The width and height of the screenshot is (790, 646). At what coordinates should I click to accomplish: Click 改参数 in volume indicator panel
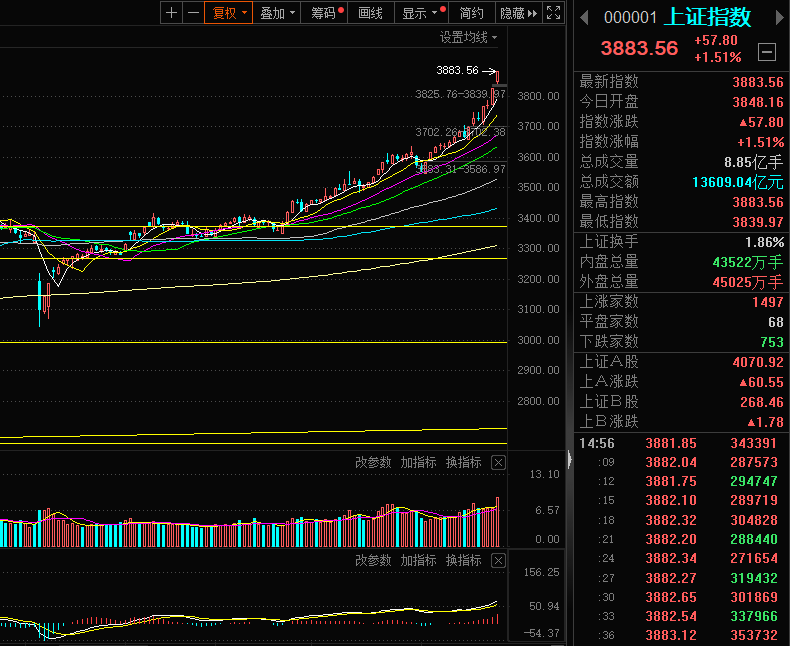coord(373,462)
